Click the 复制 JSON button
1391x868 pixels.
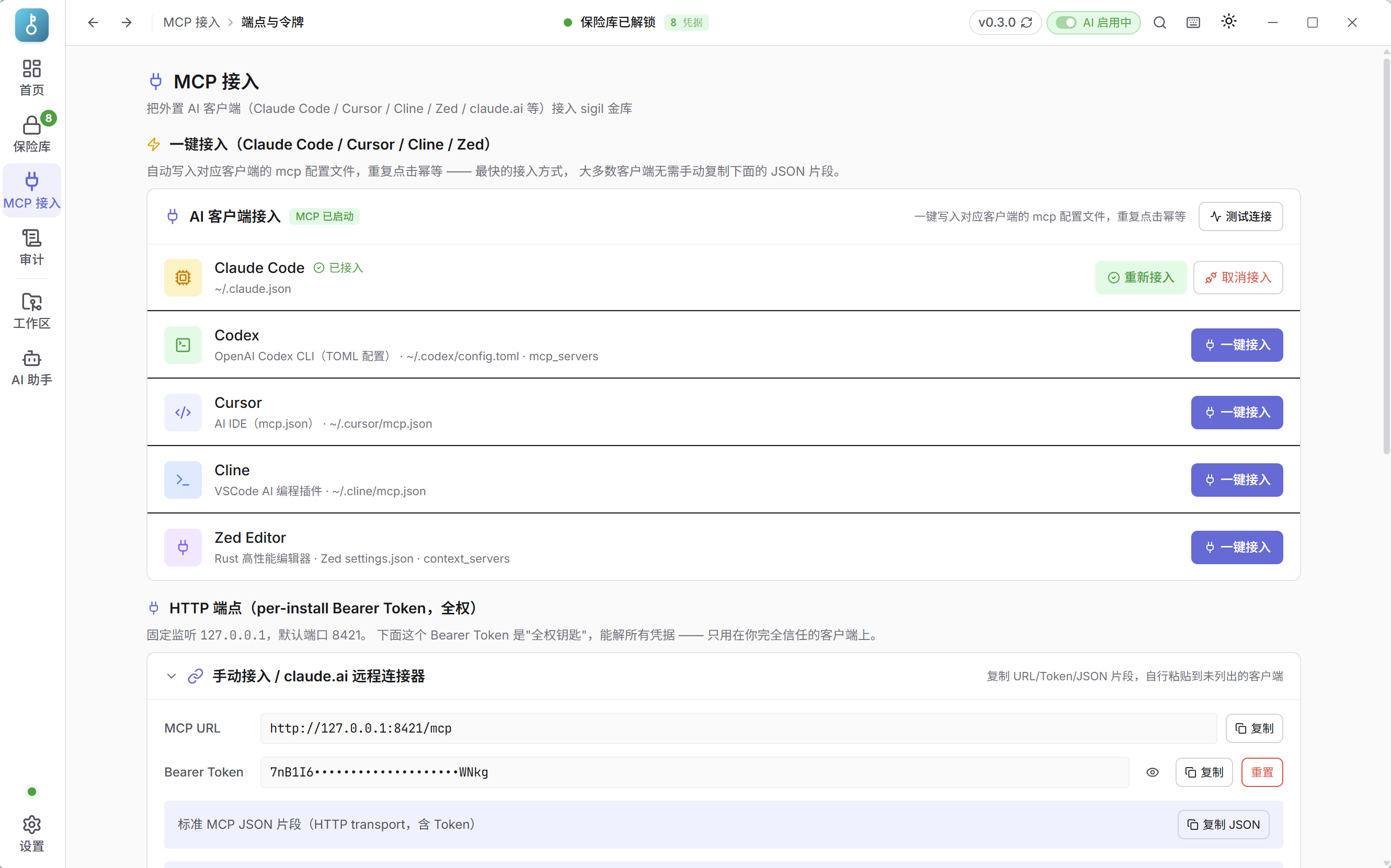1223,825
